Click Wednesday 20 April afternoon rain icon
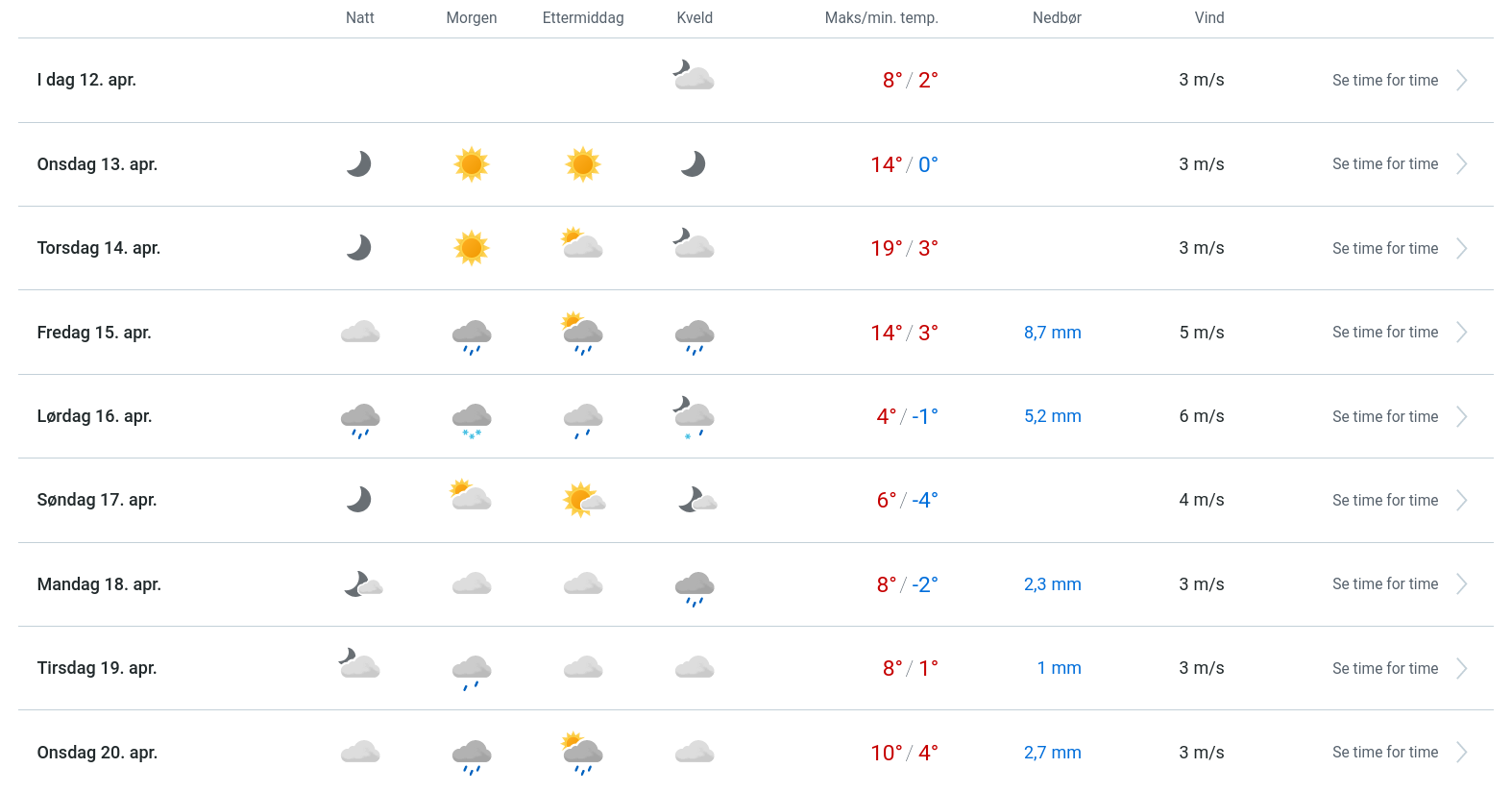 point(582,754)
